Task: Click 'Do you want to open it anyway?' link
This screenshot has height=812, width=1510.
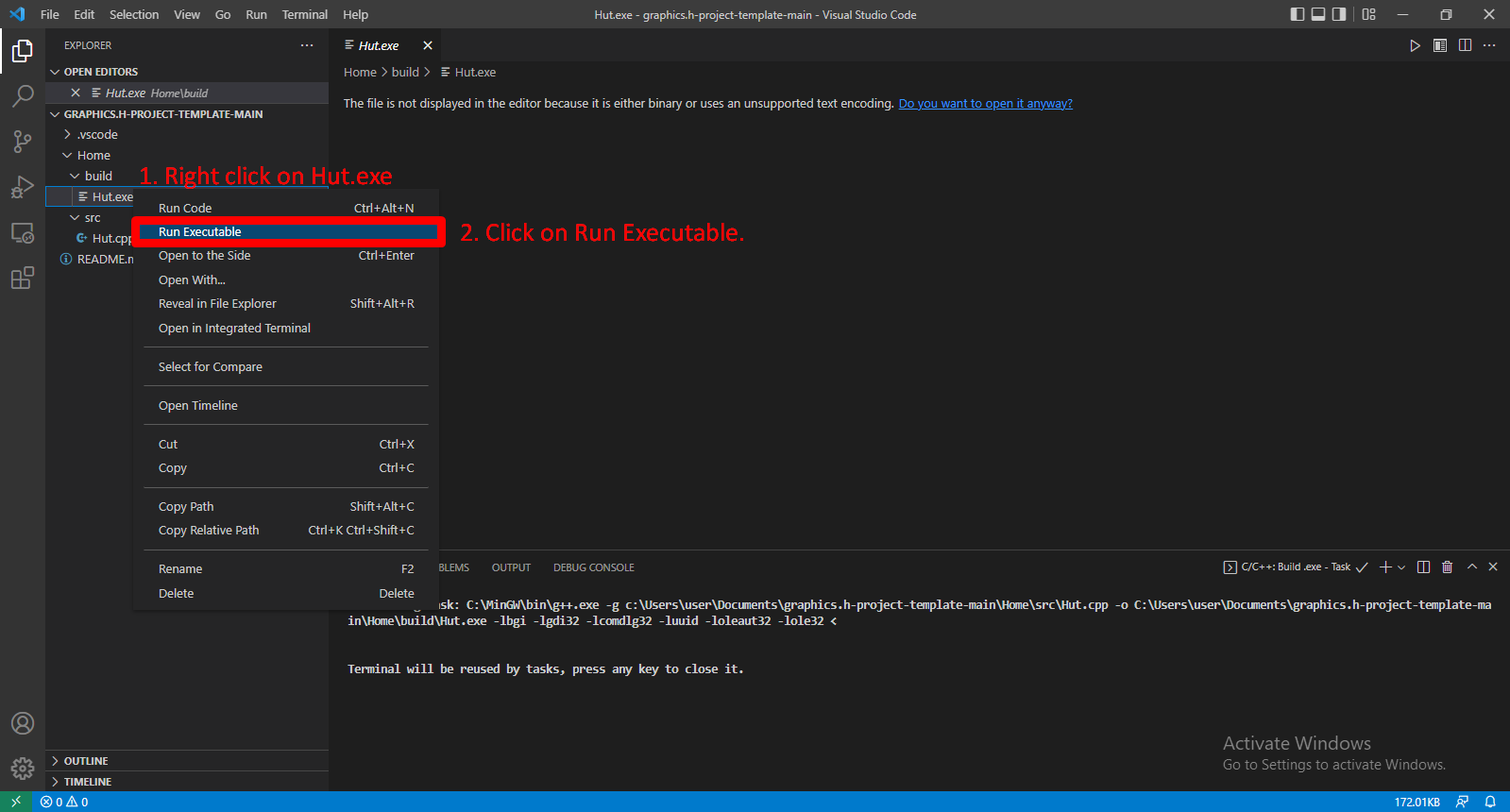Action: click(985, 104)
